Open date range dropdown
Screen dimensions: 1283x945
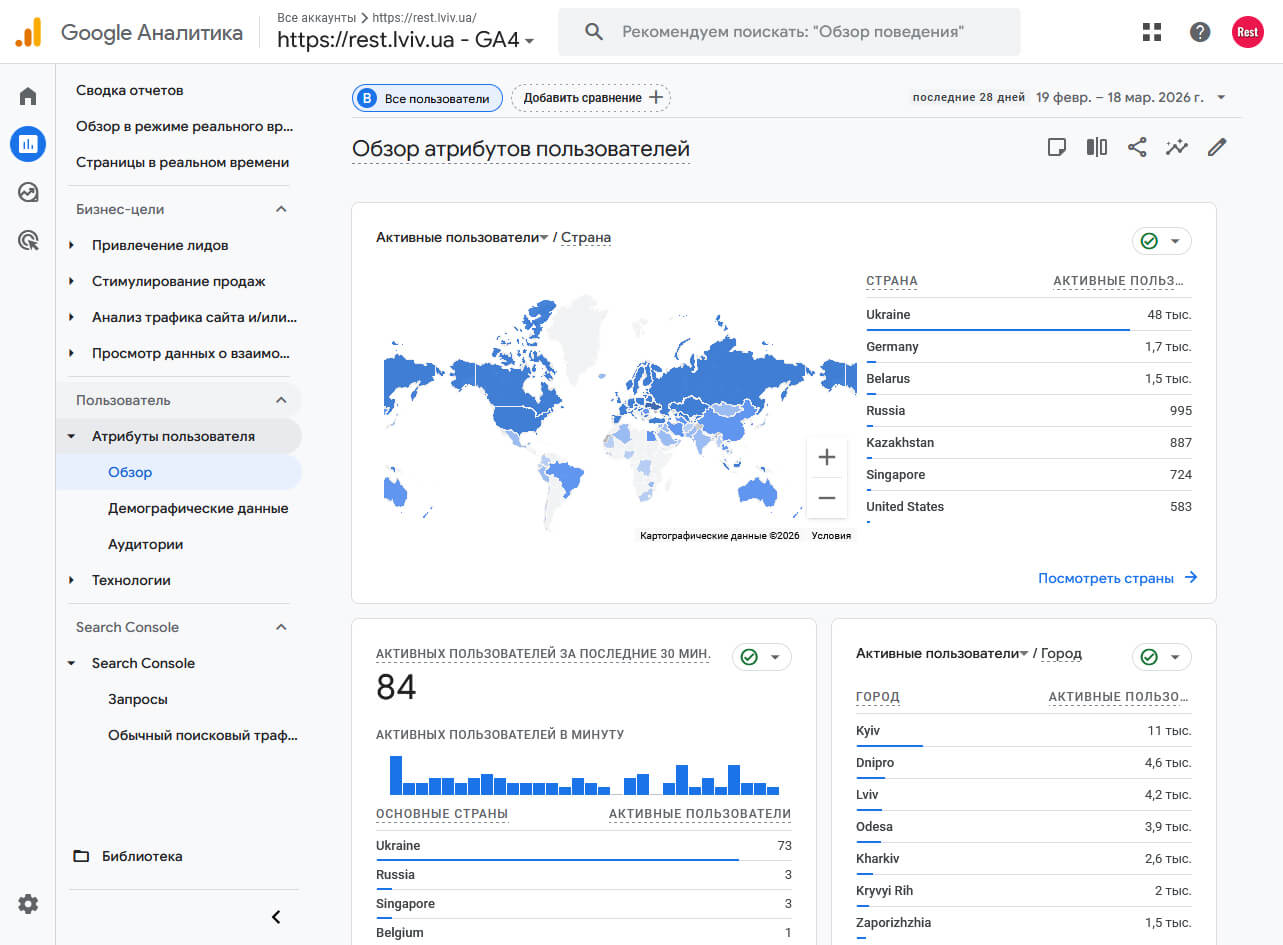tap(1130, 97)
